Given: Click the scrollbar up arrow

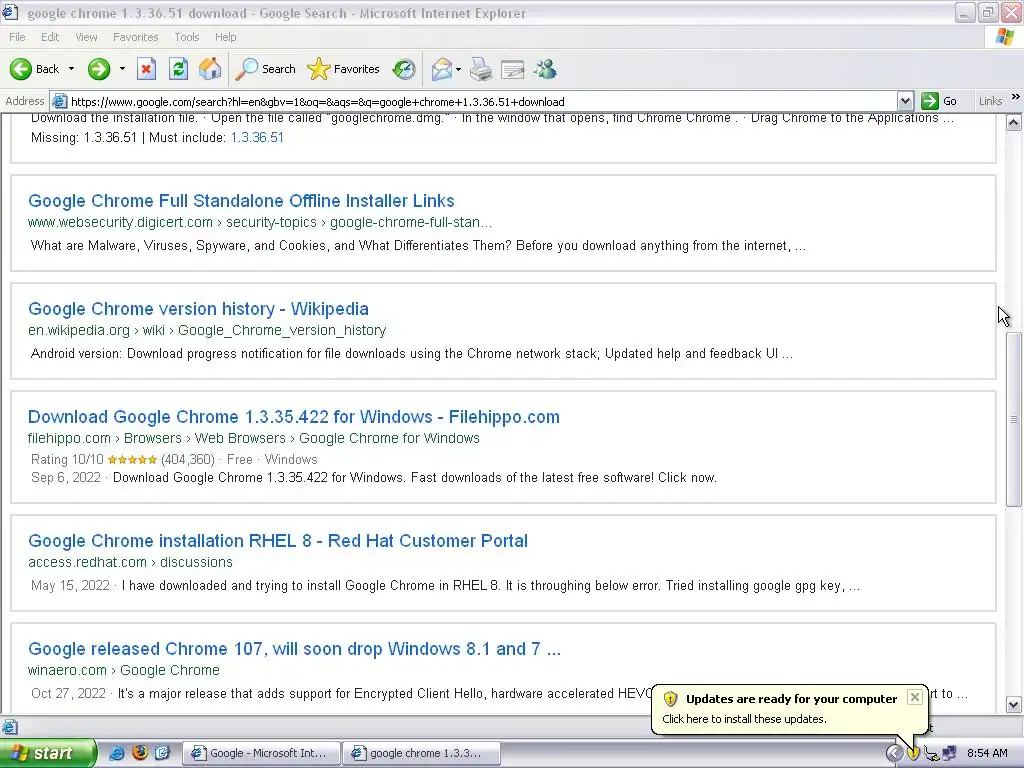Looking at the screenshot, I should click(x=1014, y=122).
